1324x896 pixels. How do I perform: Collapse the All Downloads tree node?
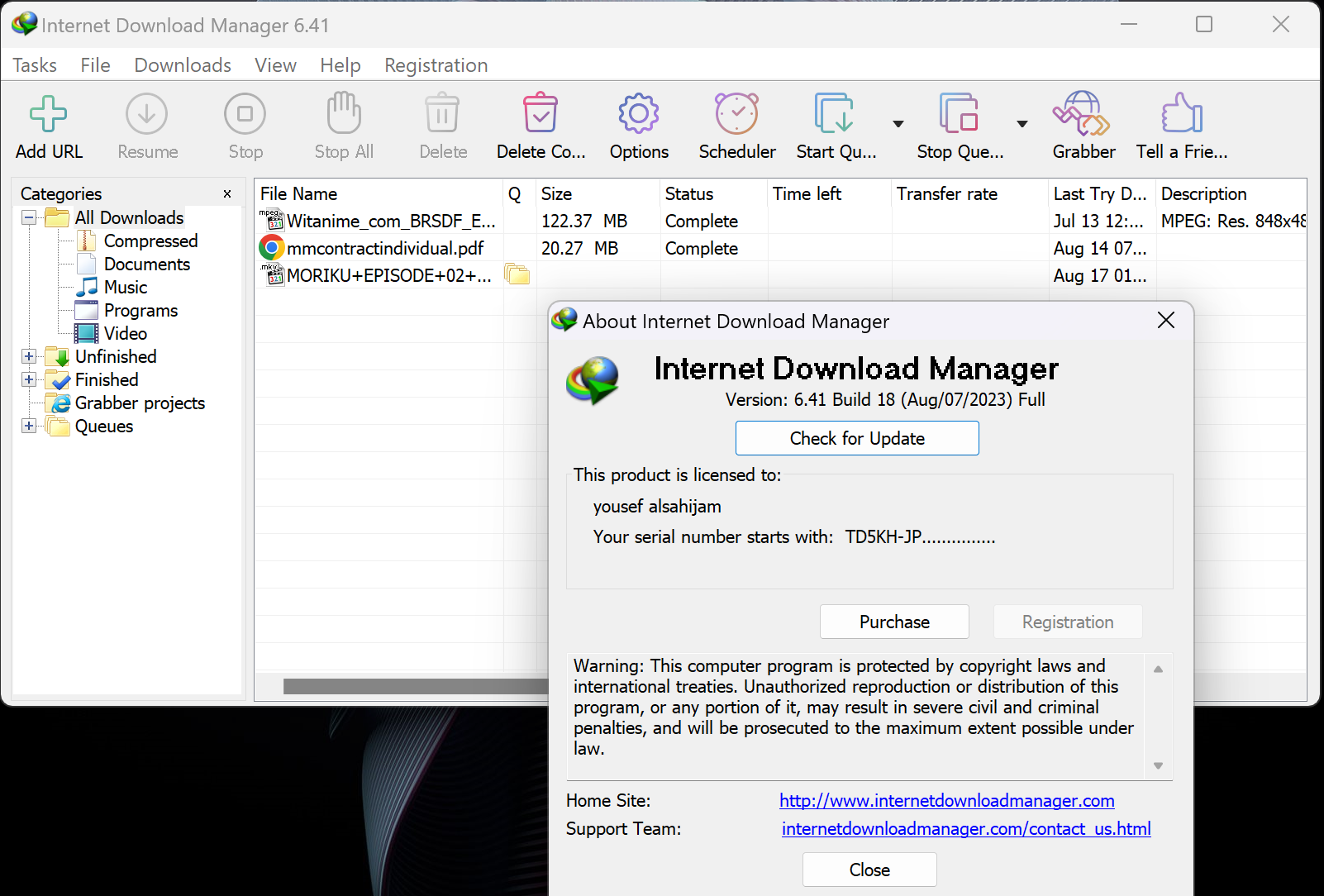tap(29, 218)
